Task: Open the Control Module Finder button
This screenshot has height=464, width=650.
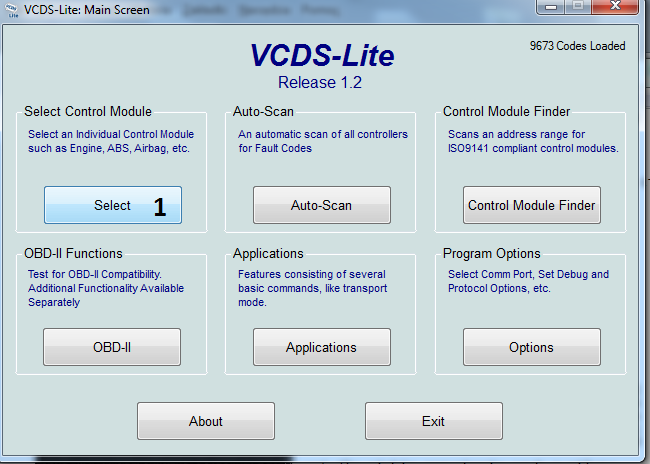Action: pyautogui.click(x=531, y=205)
